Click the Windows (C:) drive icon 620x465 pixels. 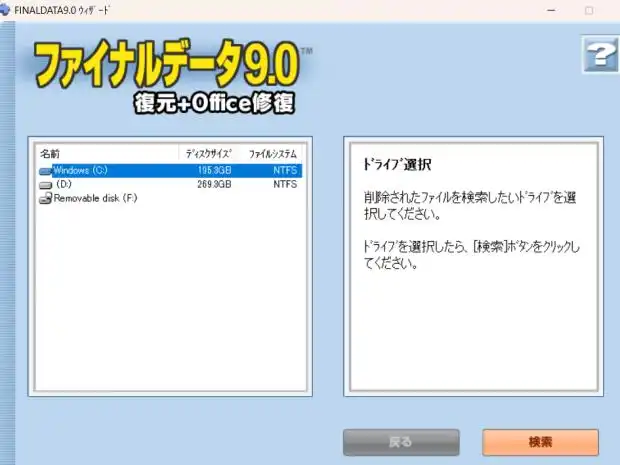45,171
